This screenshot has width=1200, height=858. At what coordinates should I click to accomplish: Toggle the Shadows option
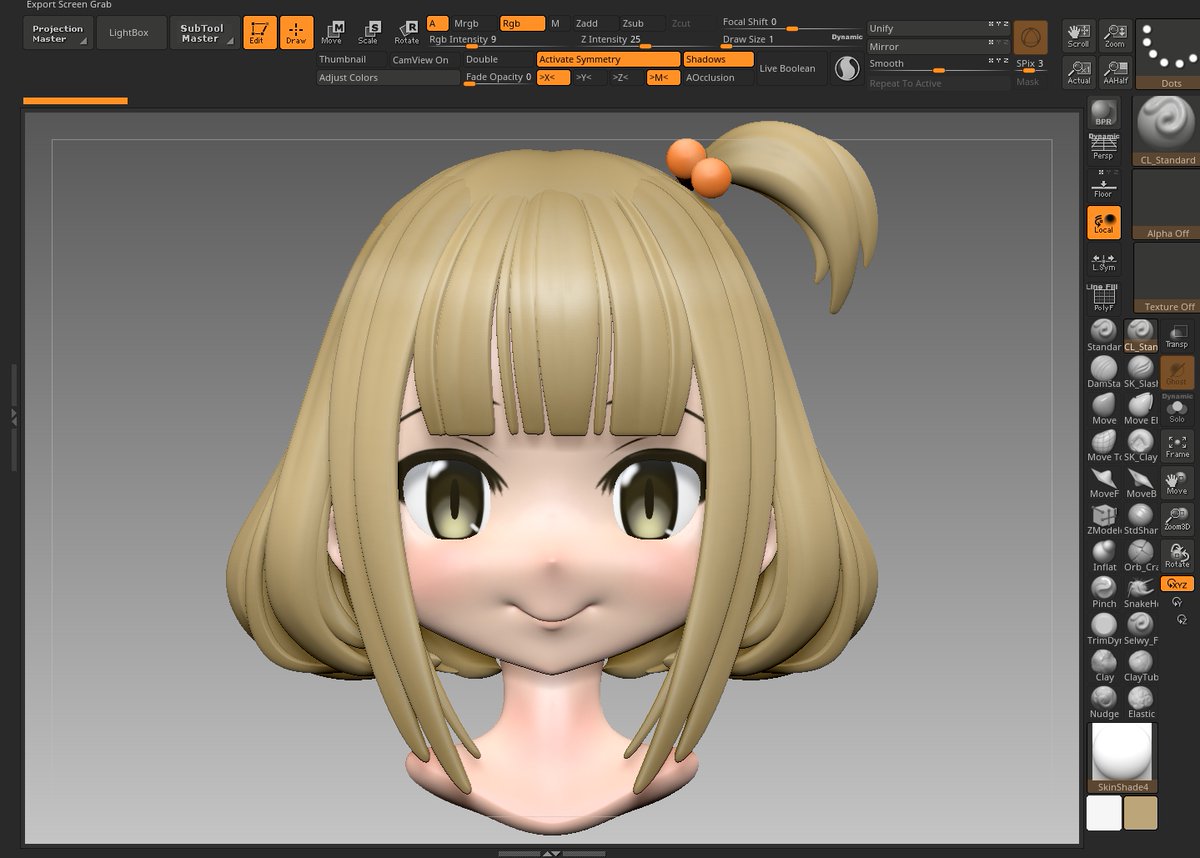[718, 60]
